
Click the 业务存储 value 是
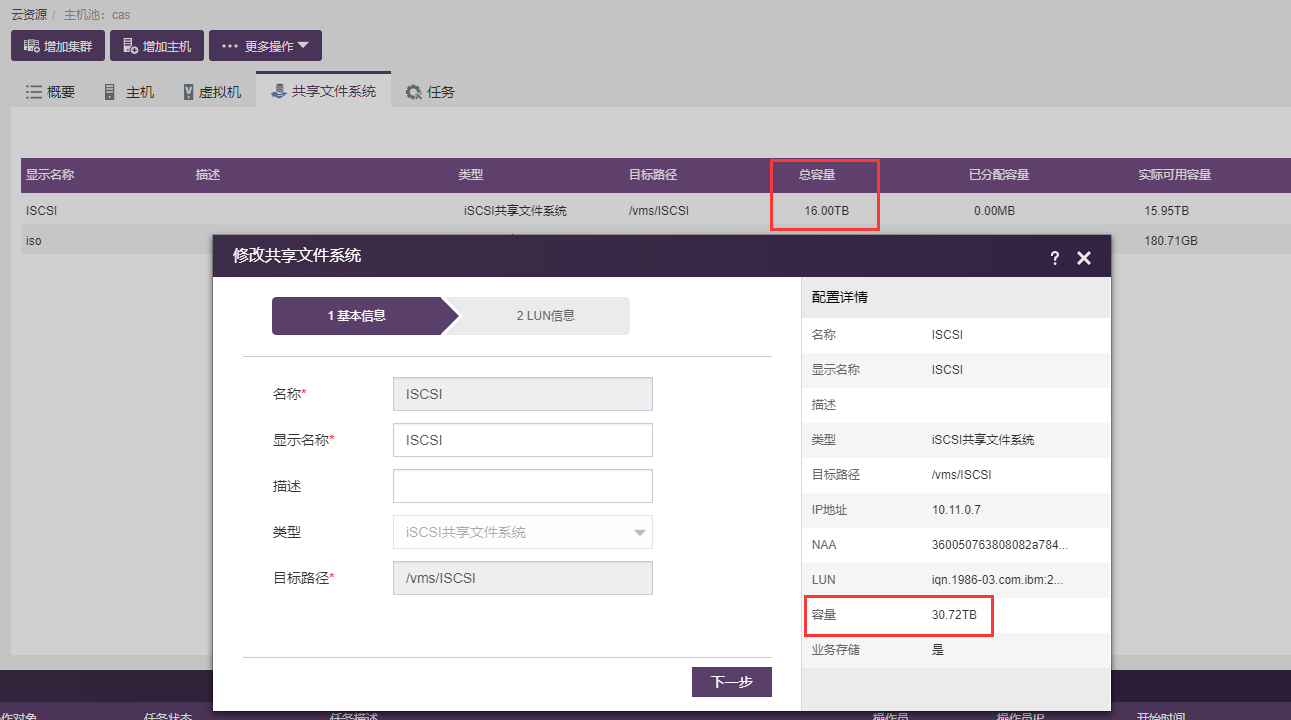(x=937, y=650)
